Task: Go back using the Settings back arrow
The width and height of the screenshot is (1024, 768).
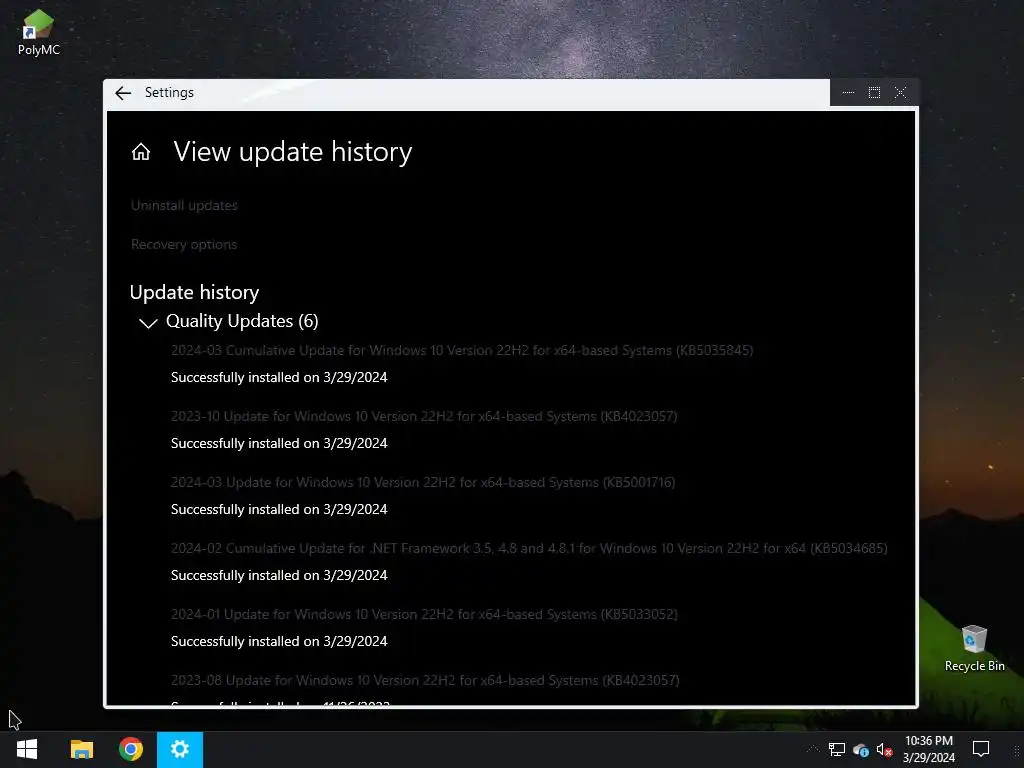Action: click(123, 93)
